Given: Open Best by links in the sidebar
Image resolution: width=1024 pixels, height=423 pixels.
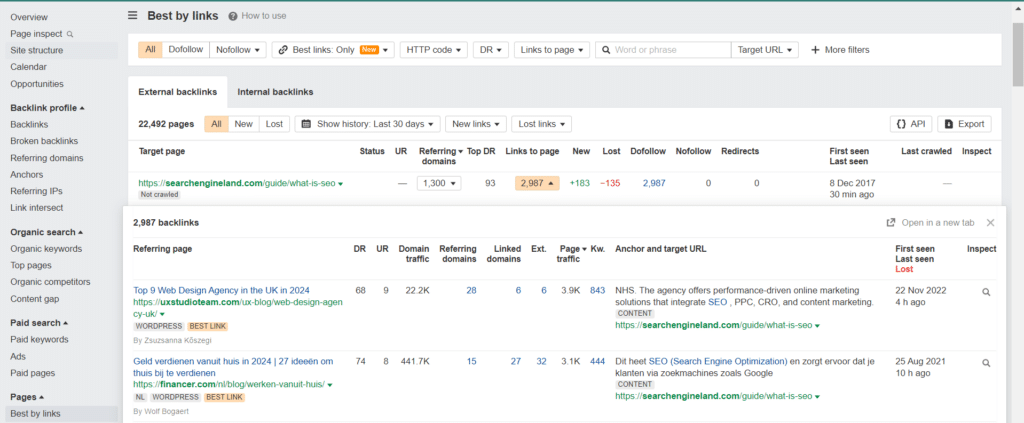Looking at the screenshot, I should [x=35, y=414].
